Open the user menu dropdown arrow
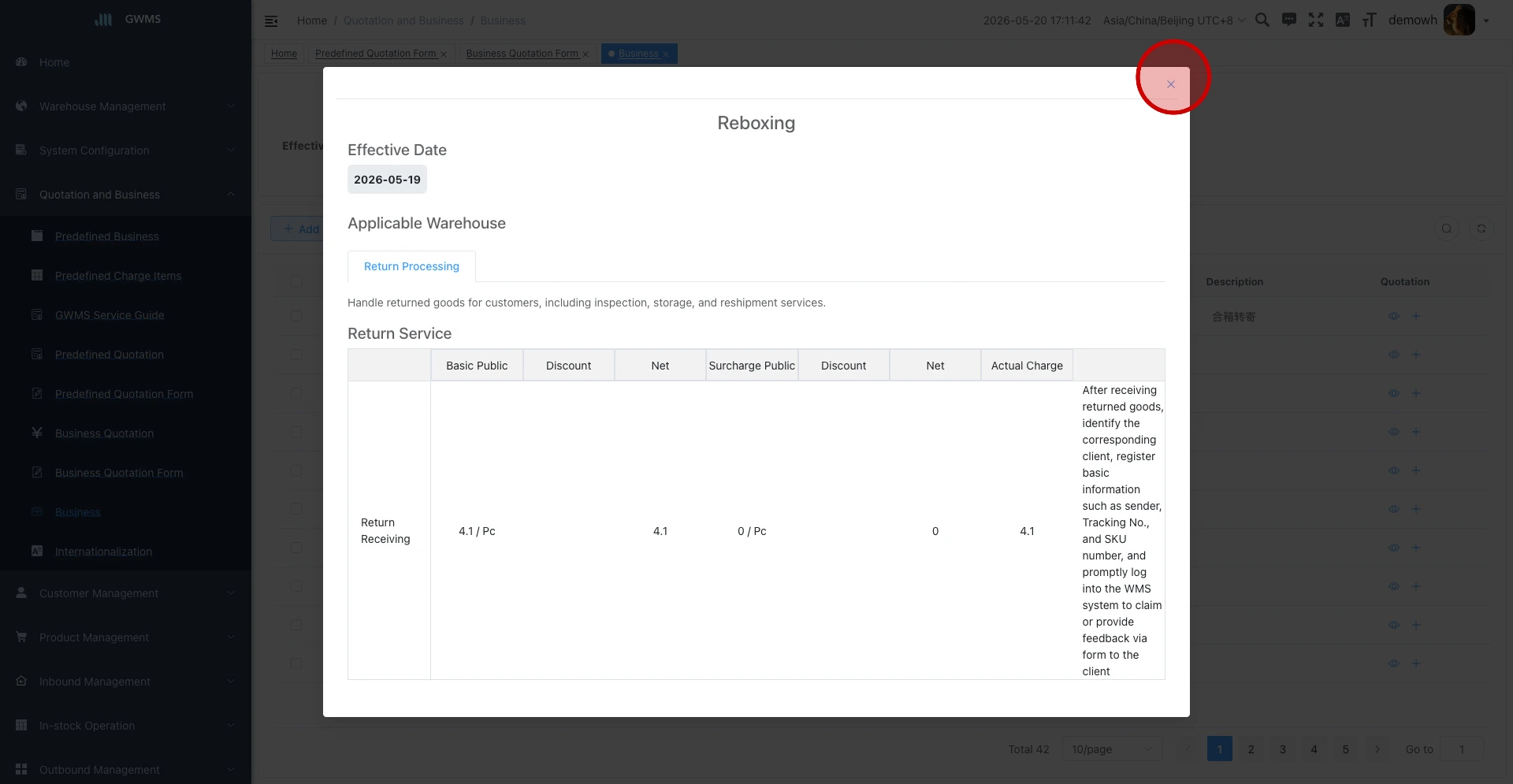 1486,21
